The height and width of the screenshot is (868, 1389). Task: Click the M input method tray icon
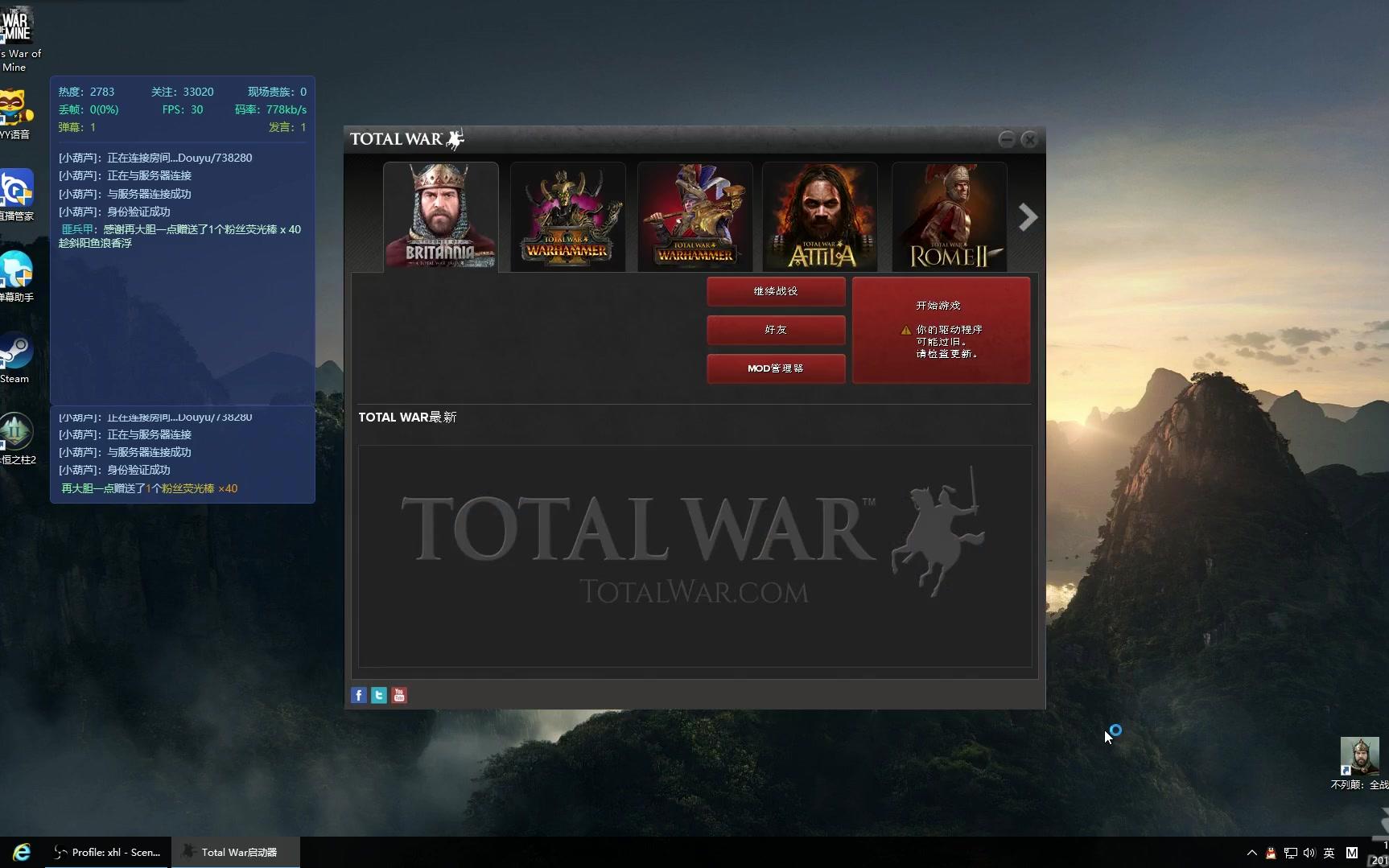[1352, 853]
